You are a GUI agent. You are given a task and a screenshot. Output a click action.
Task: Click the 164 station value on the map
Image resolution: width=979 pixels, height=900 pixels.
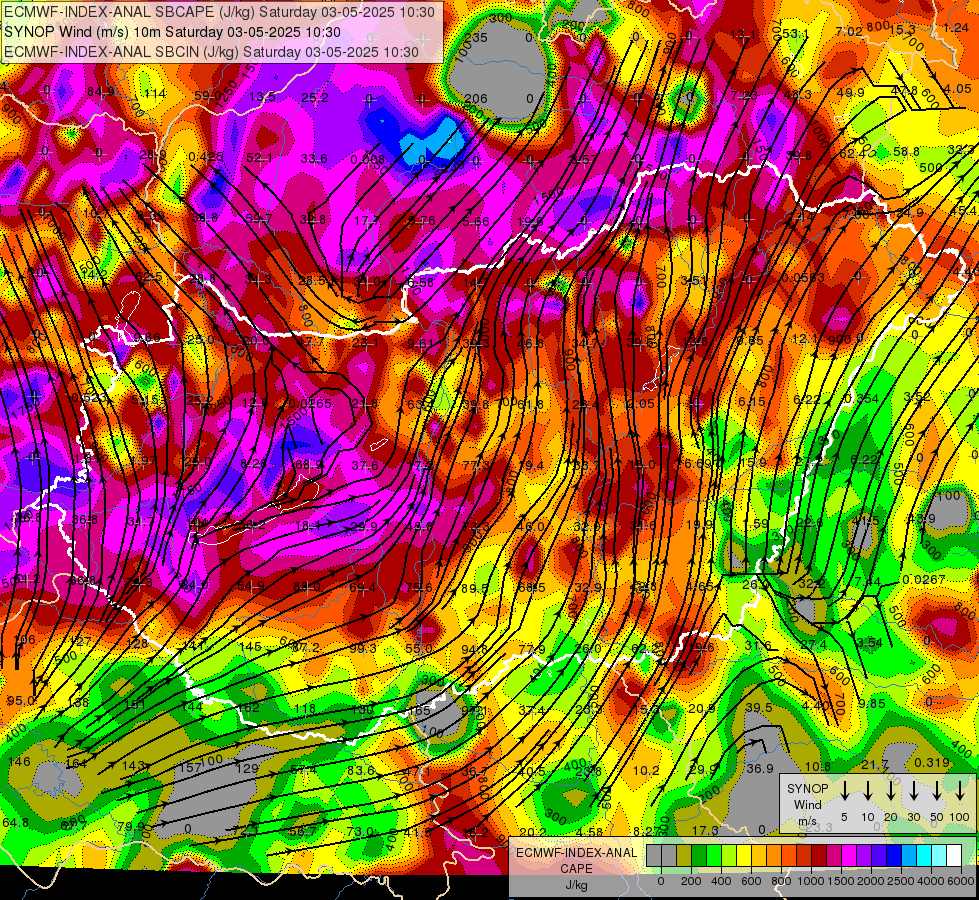click(x=76, y=763)
